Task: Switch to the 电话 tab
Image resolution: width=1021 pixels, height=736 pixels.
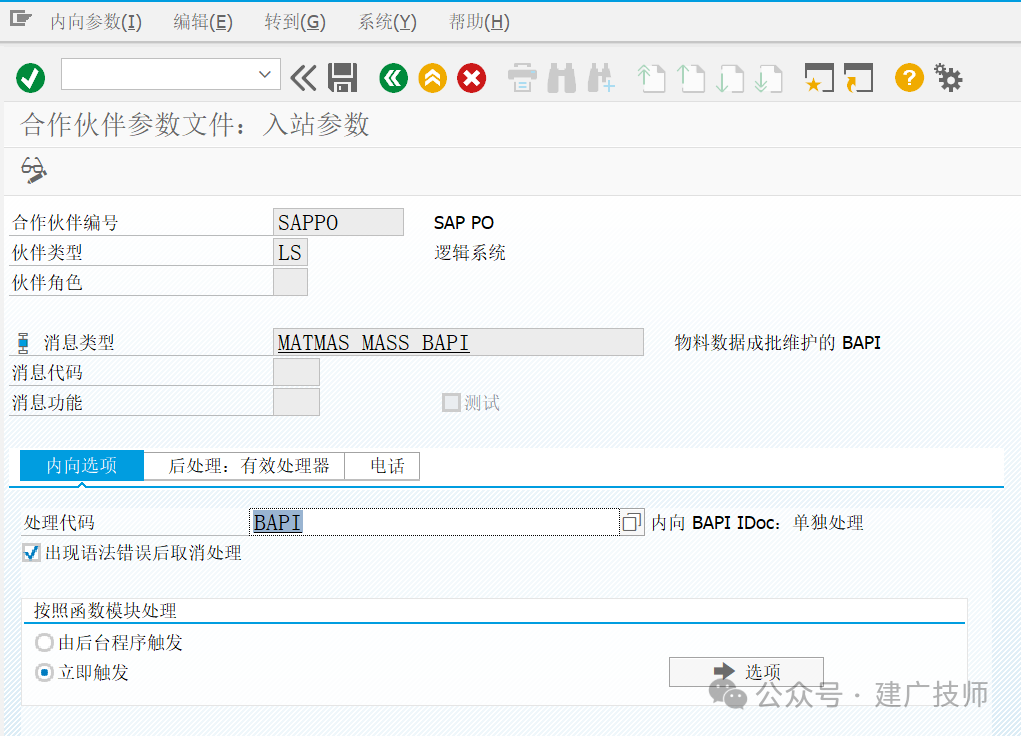Action: click(x=383, y=466)
